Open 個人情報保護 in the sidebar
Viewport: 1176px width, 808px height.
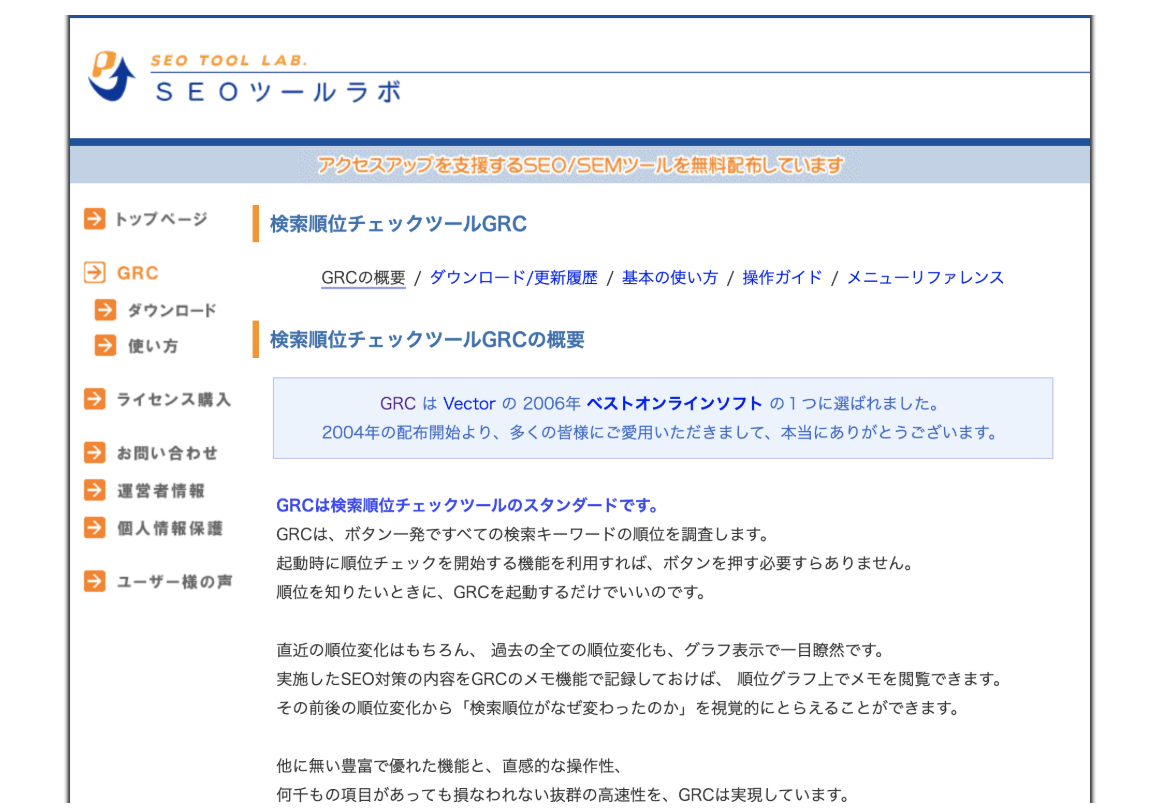tap(170, 528)
